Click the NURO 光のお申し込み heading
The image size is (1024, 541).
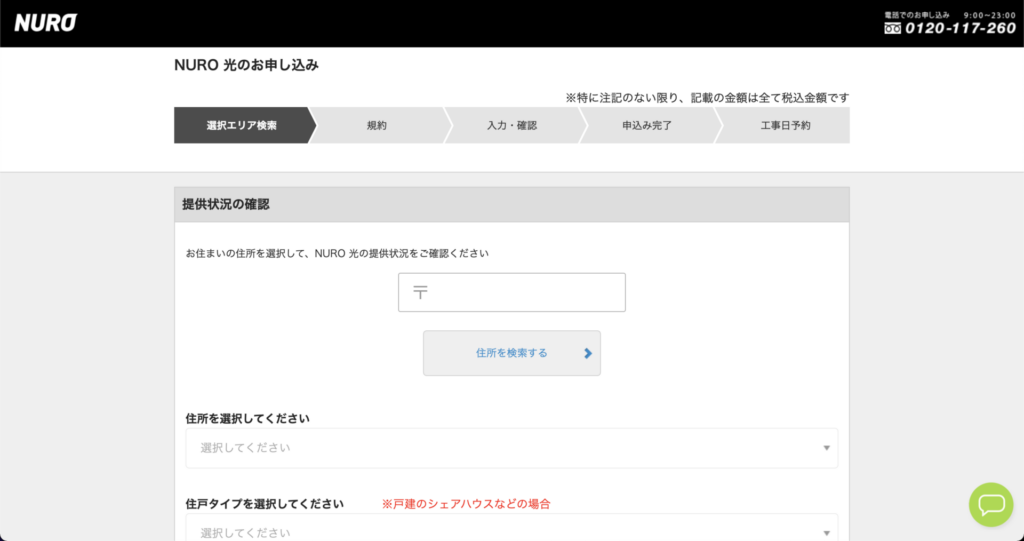[x=246, y=65]
